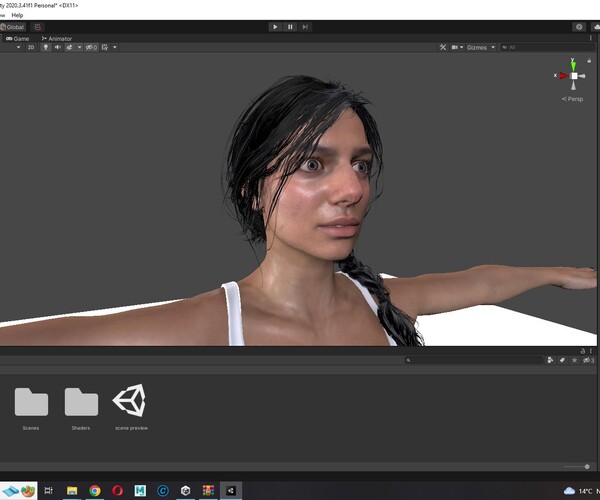Toggle grid snapping icon beside Global

[x=38, y=27]
